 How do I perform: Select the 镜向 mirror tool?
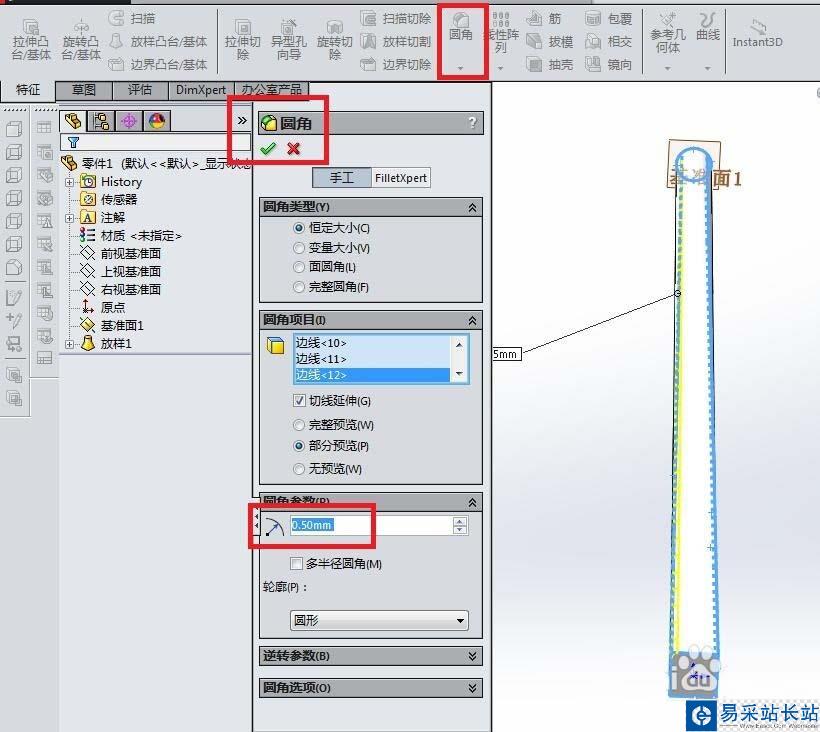click(x=608, y=64)
